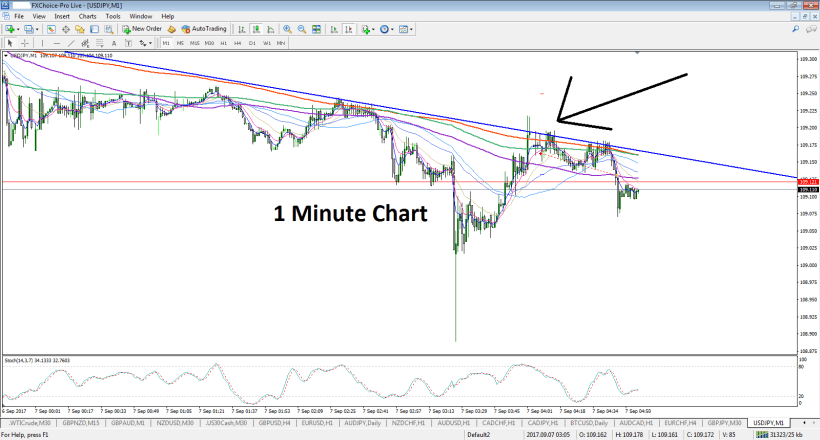Expand the Arrows tool dropdown arrow
Image resolution: width=820 pixels, height=440 pixels.
[151, 43]
